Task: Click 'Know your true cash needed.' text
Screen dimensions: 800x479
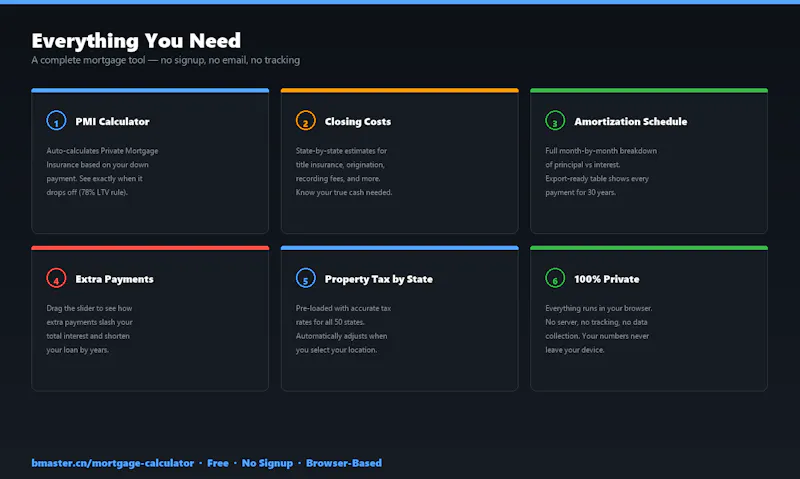Action: (344, 192)
